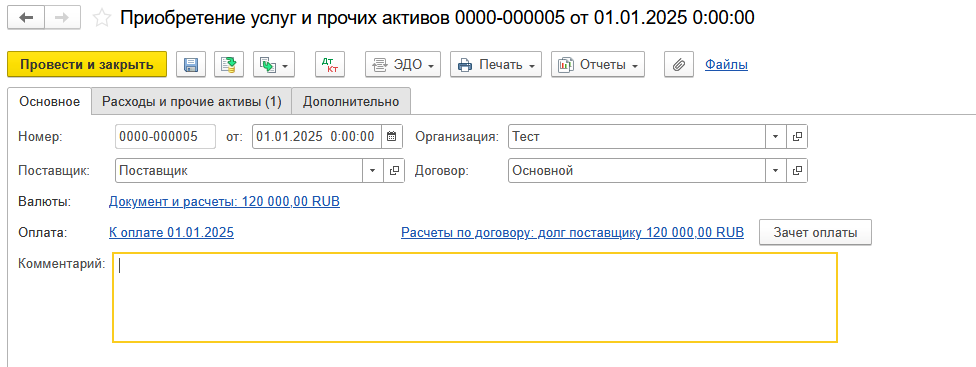Screen dimensions: 976x367
Task: Switch to Расходы и прочие активы tab
Action: pos(192,102)
